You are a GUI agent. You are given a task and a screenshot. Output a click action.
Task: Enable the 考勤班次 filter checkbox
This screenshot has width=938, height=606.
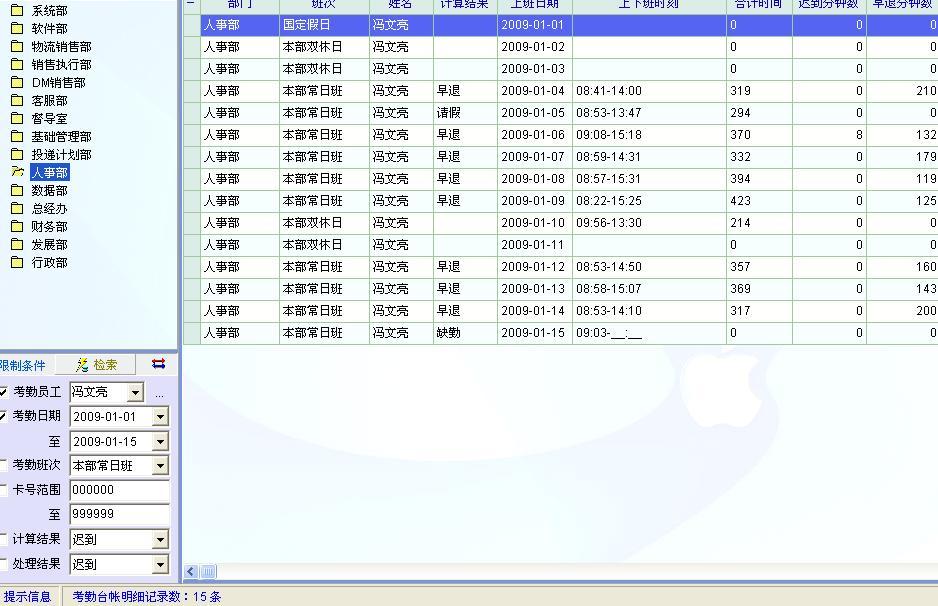pos(4,465)
